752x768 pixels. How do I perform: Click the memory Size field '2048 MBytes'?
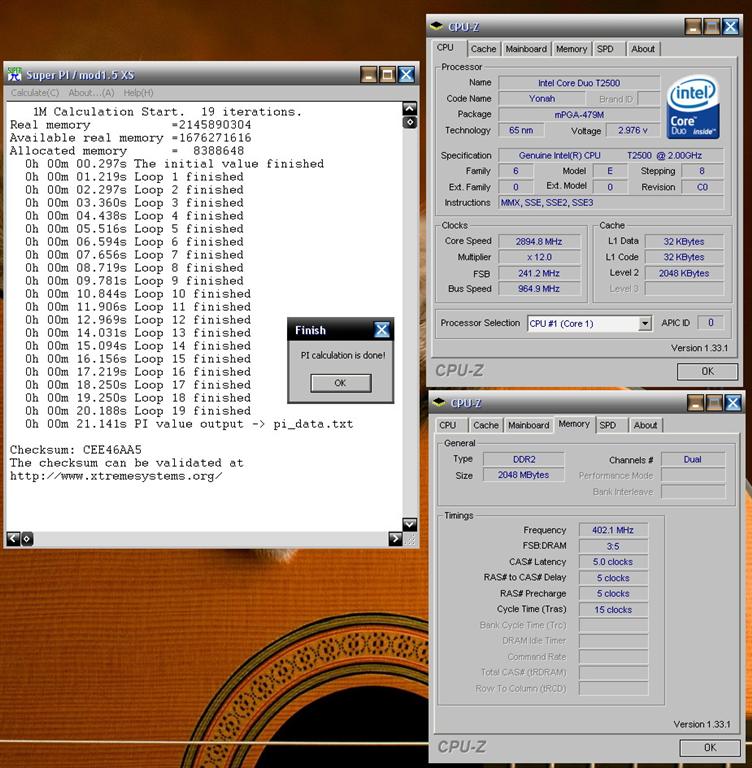(x=524, y=475)
